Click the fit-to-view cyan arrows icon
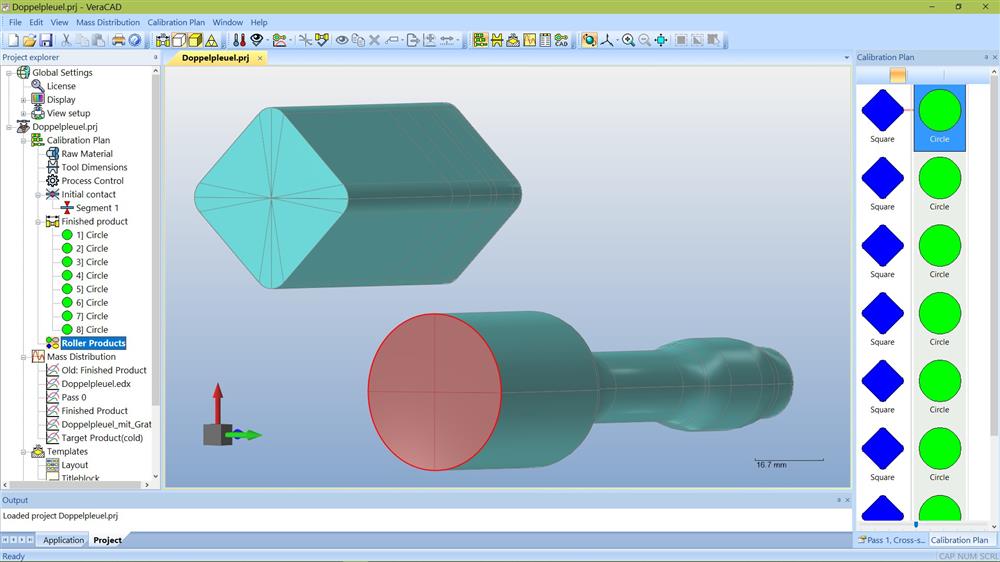Screen dimensions: 1000x562 [661, 40]
